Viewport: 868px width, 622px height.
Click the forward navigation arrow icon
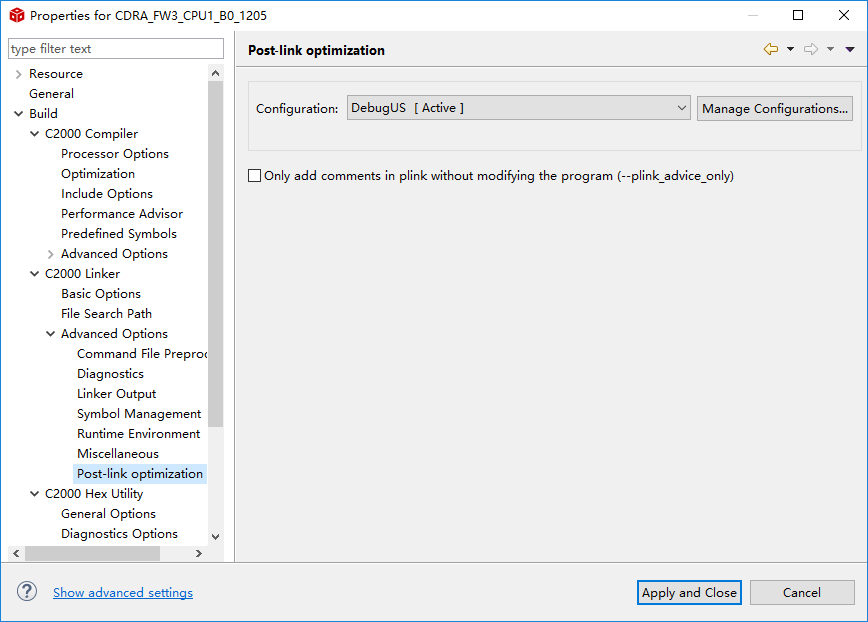click(811, 49)
